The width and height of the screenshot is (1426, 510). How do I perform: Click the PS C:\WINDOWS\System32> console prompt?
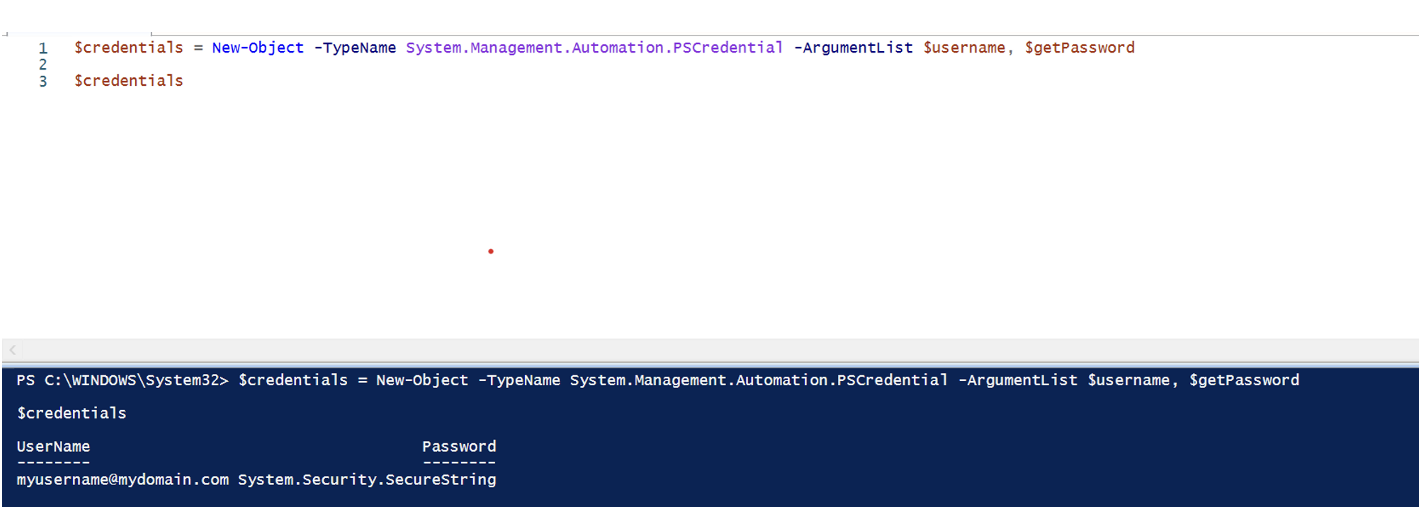[123, 380]
